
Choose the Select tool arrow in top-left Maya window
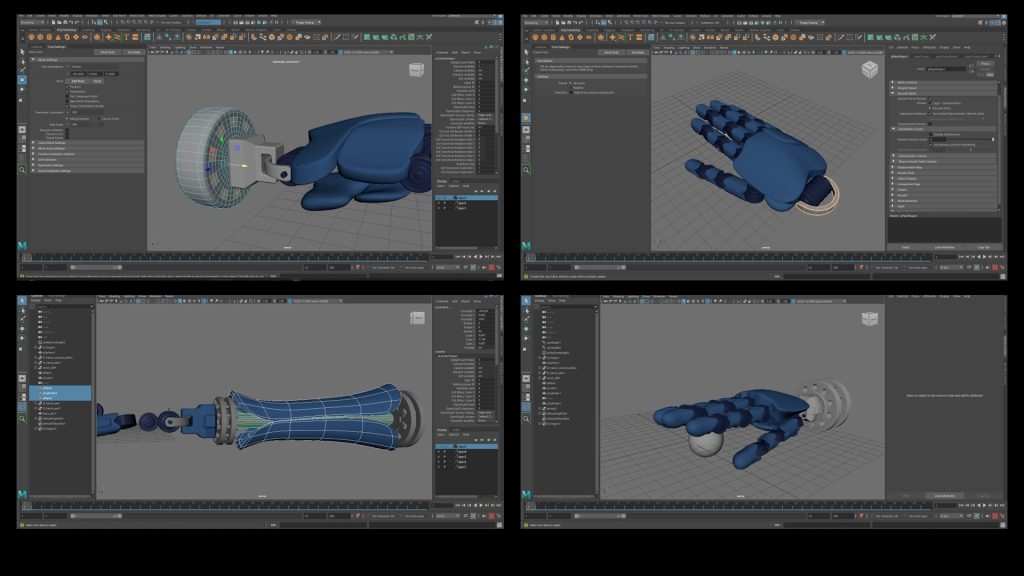pyautogui.click(x=22, y=52)
